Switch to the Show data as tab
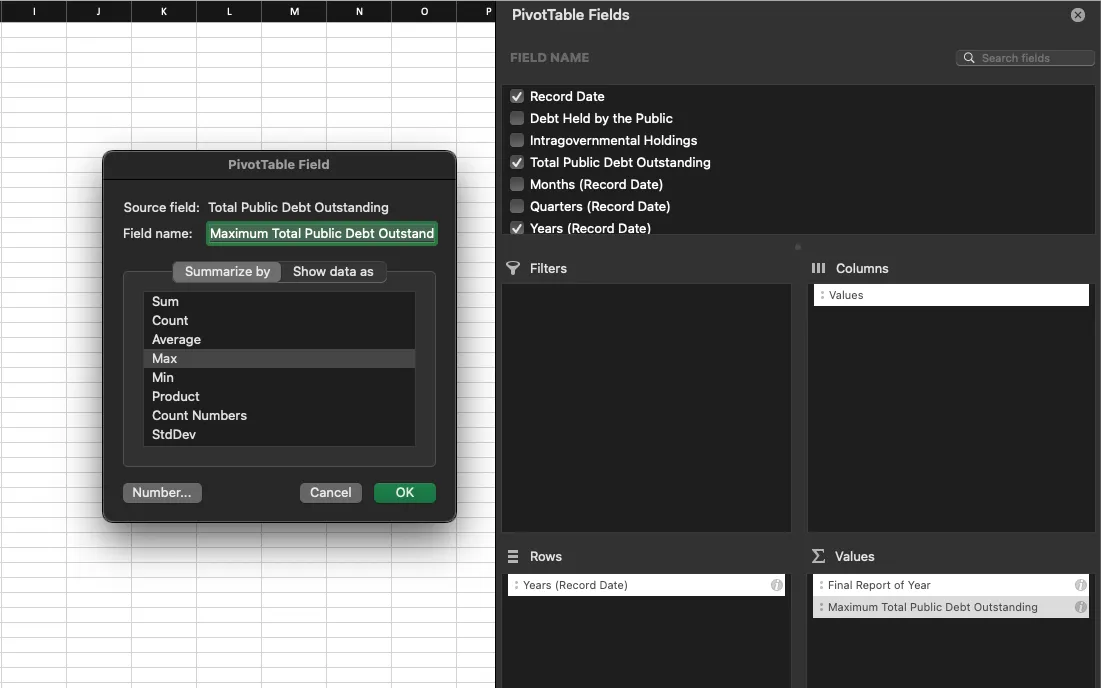Viewport: 1101px width, 688px height. (x=334, y=271)
